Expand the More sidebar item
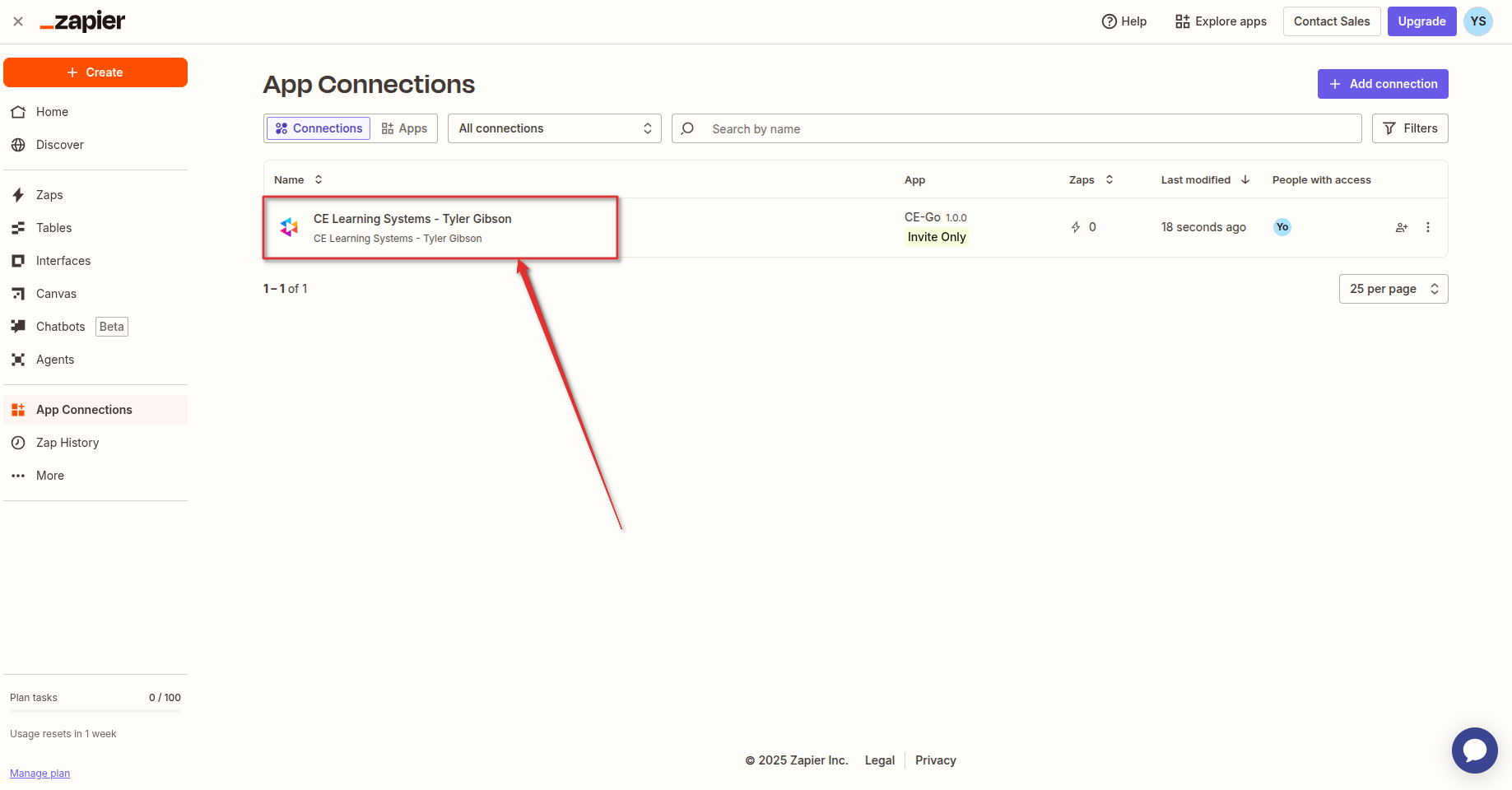The image size is (1512, 790). point(95,476)
